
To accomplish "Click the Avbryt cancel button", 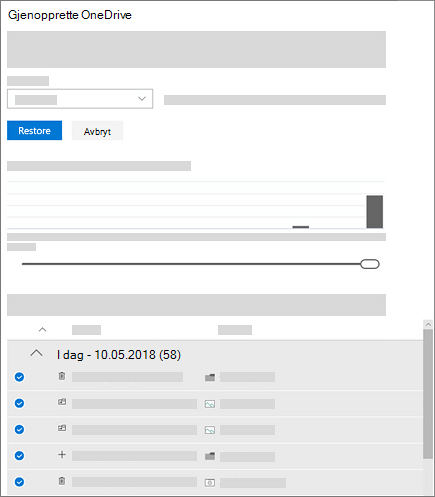I will [x=97, y=131].
